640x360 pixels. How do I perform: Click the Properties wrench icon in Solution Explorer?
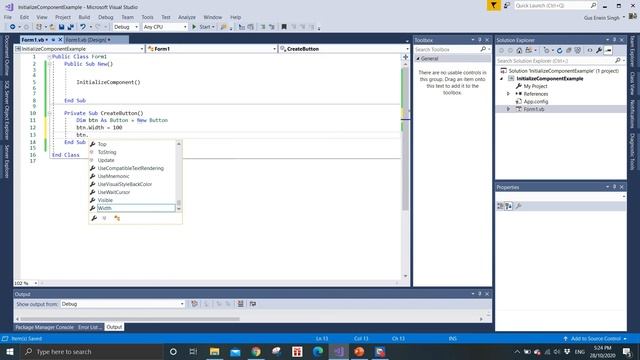point(599,50)
